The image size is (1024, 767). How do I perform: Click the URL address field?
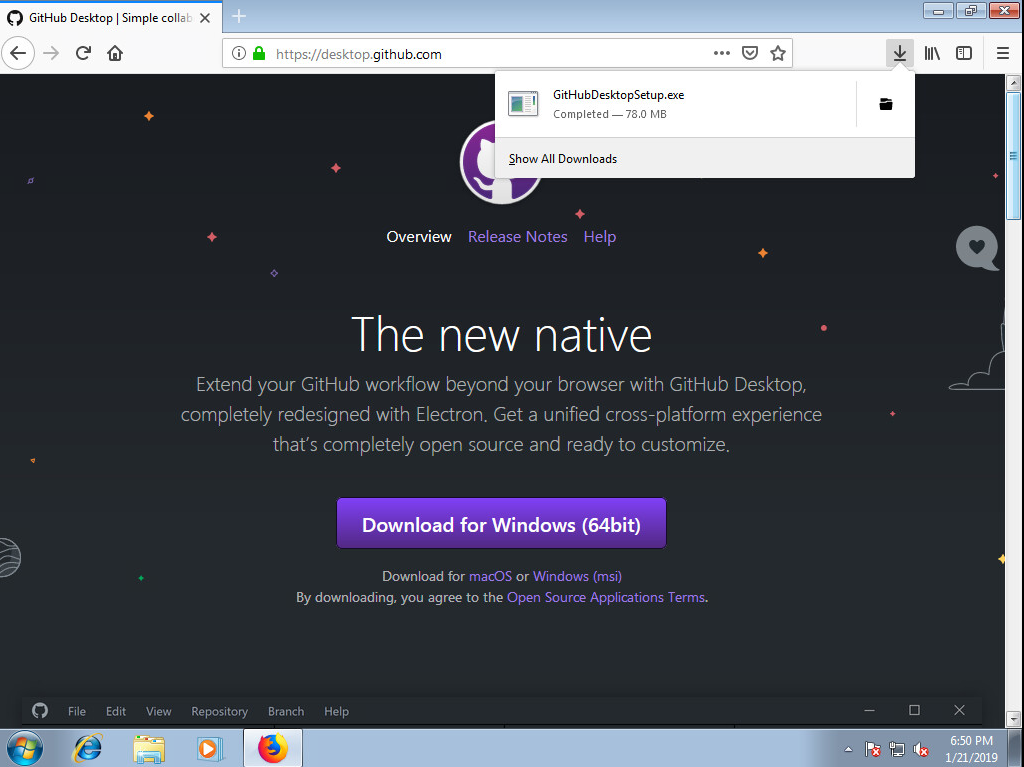[x=490, y=54]
